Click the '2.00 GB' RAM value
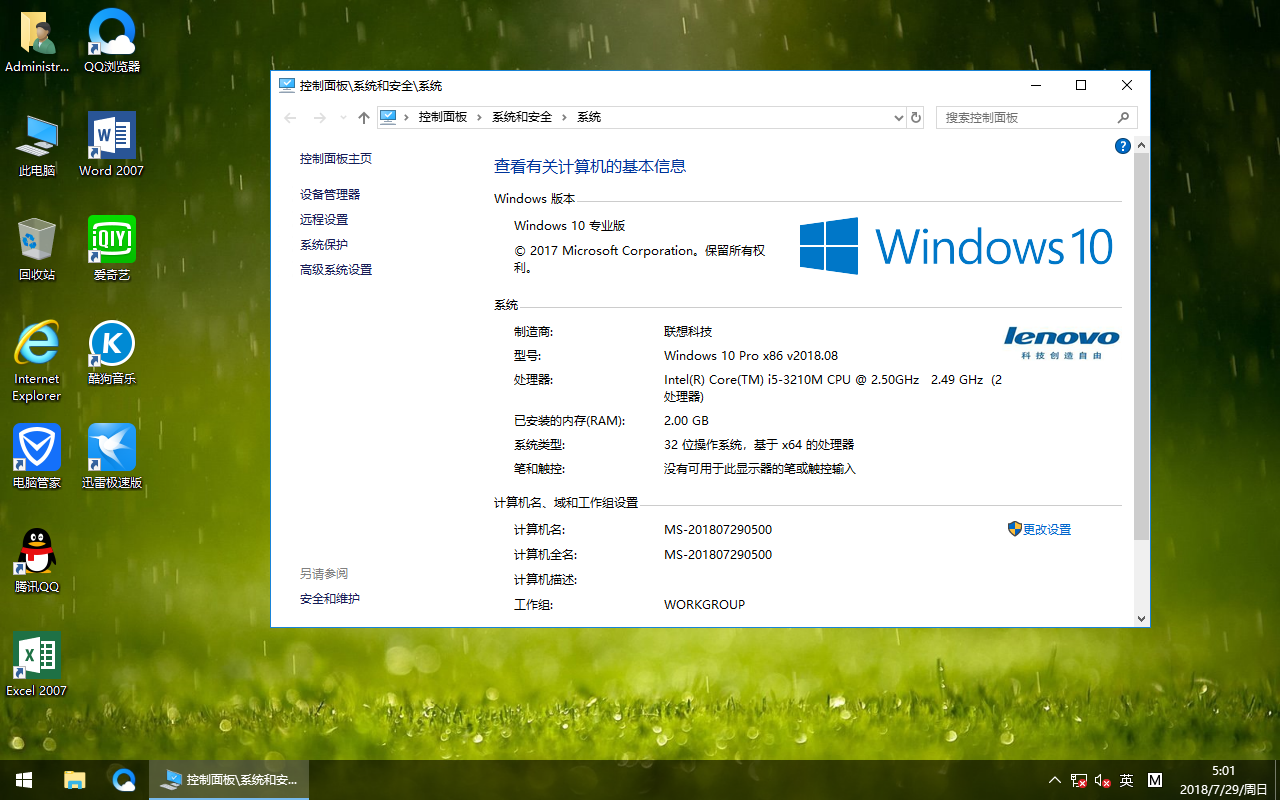1280x800 pixels. pos(686,421)
